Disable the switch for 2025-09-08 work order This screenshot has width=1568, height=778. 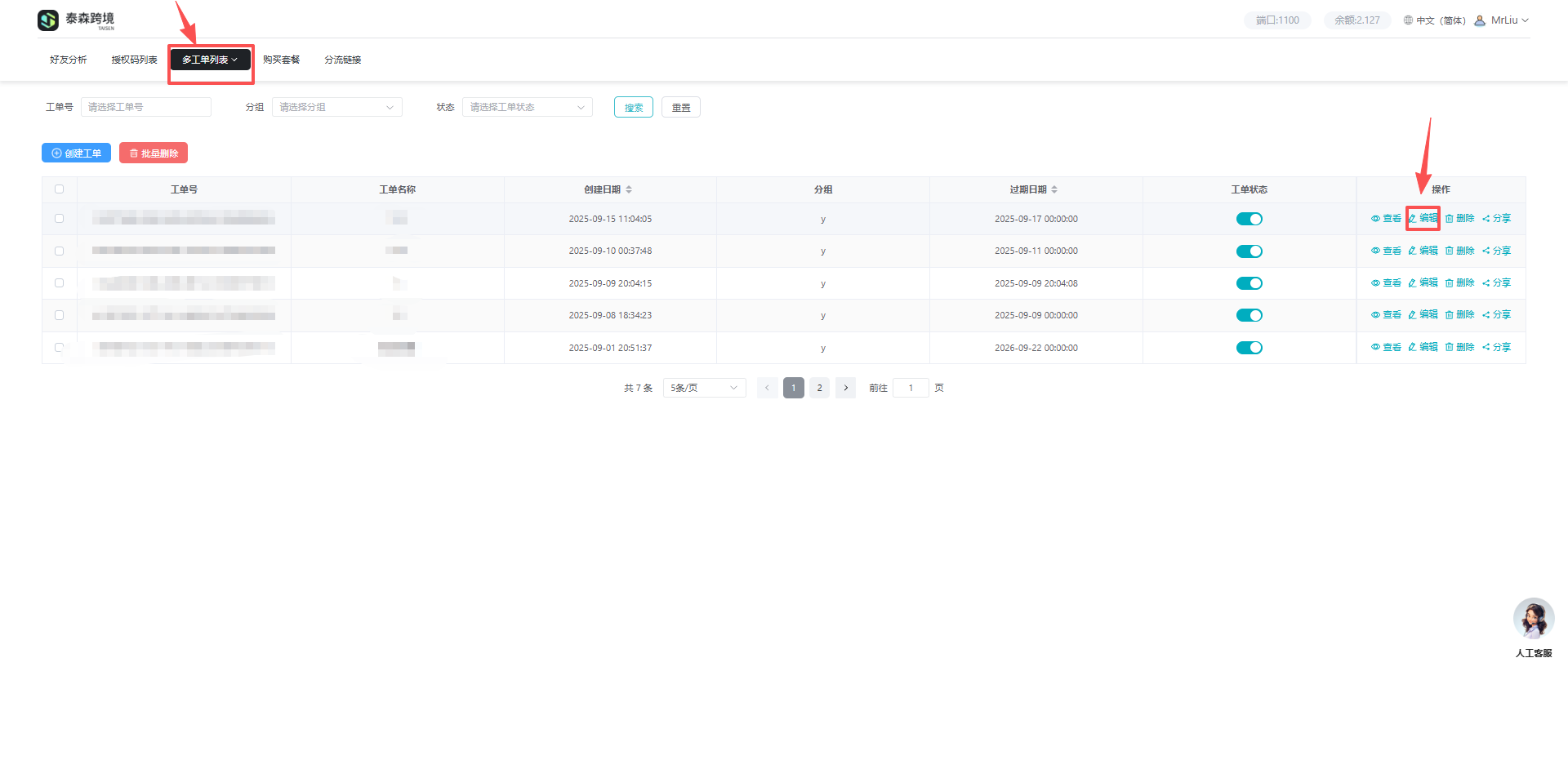click(1249, 315)
